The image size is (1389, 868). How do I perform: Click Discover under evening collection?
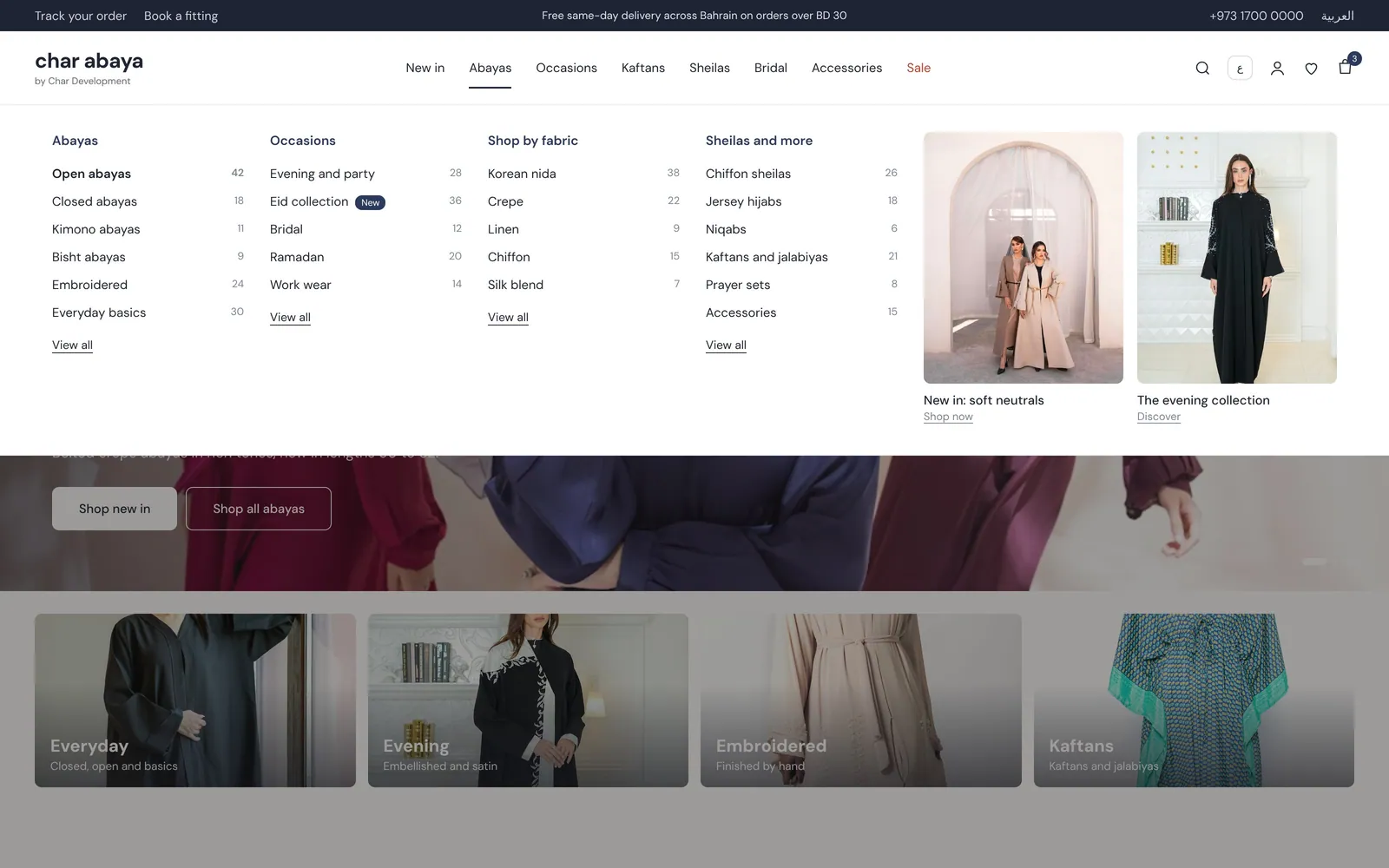coord(1159,417)
